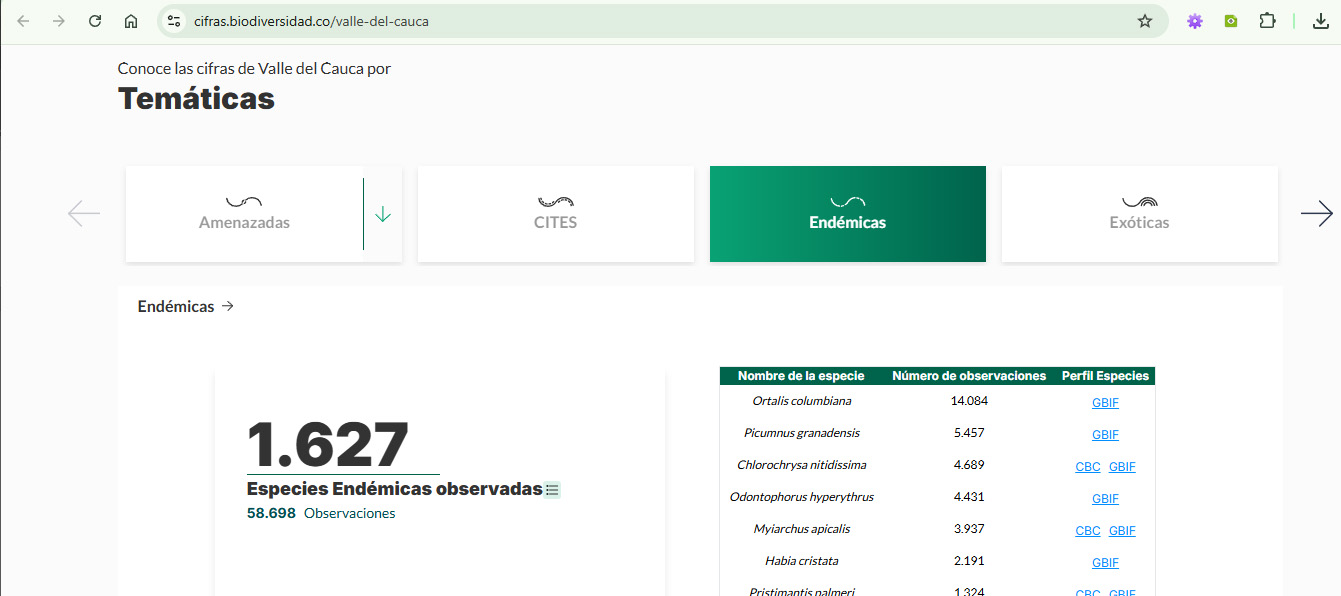
Task: Open the green extension icon
Action: [1231, 21]
